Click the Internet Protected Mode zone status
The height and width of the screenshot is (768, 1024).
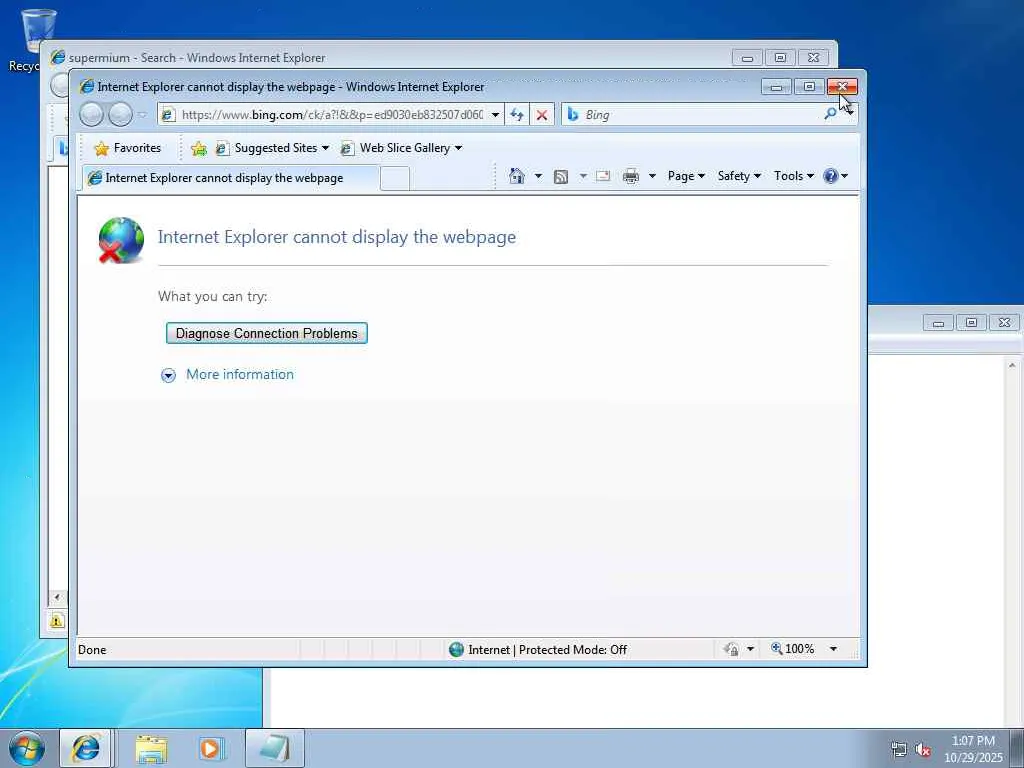[x=538, y=650]
